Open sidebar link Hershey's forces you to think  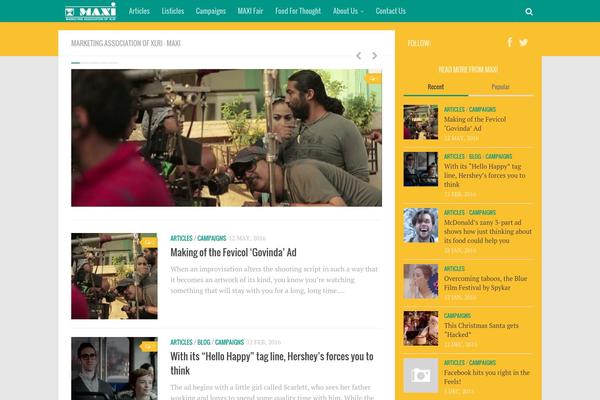click(484, 175)
